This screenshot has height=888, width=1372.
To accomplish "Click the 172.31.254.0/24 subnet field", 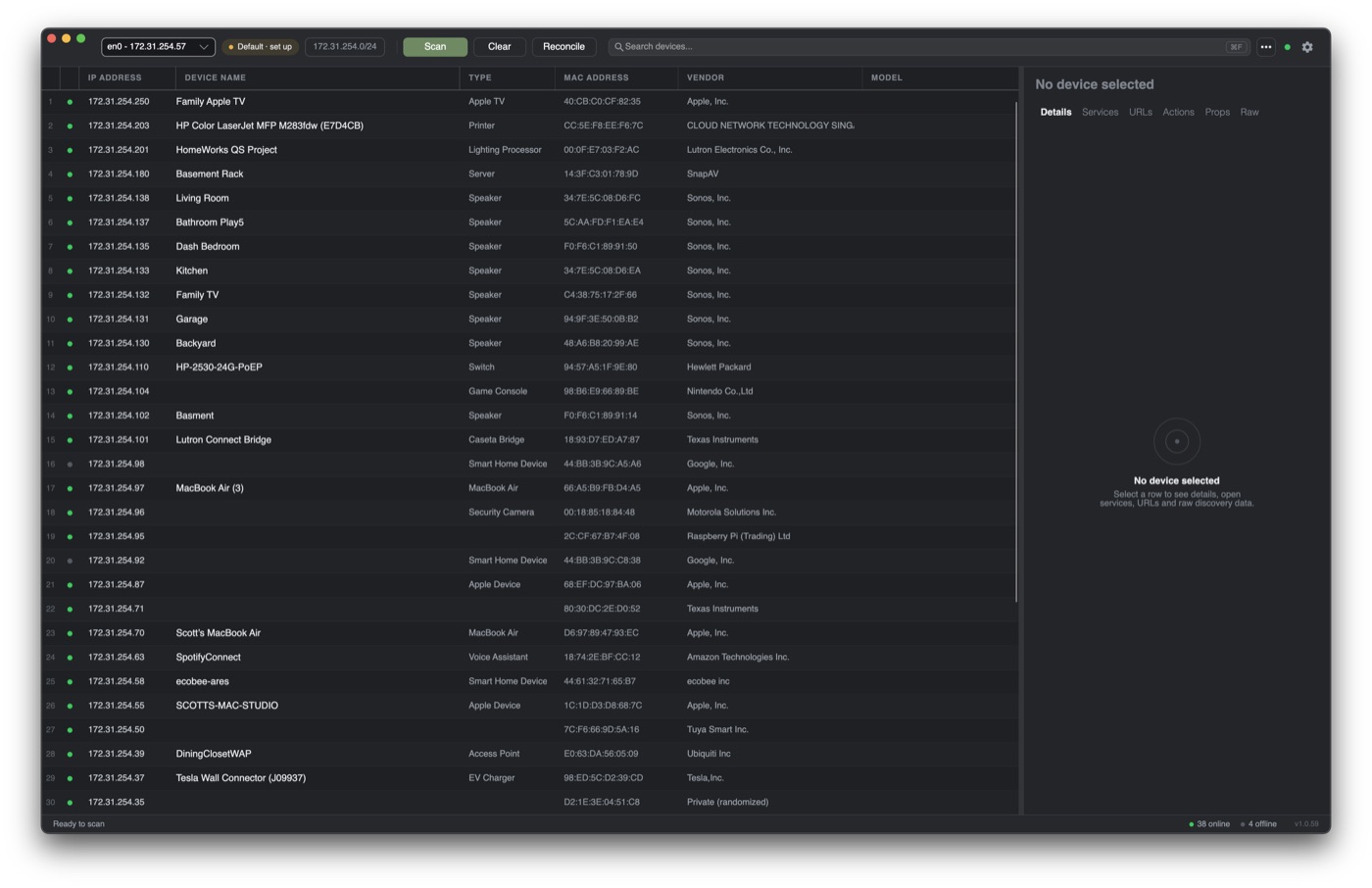I will click(345, 47).
